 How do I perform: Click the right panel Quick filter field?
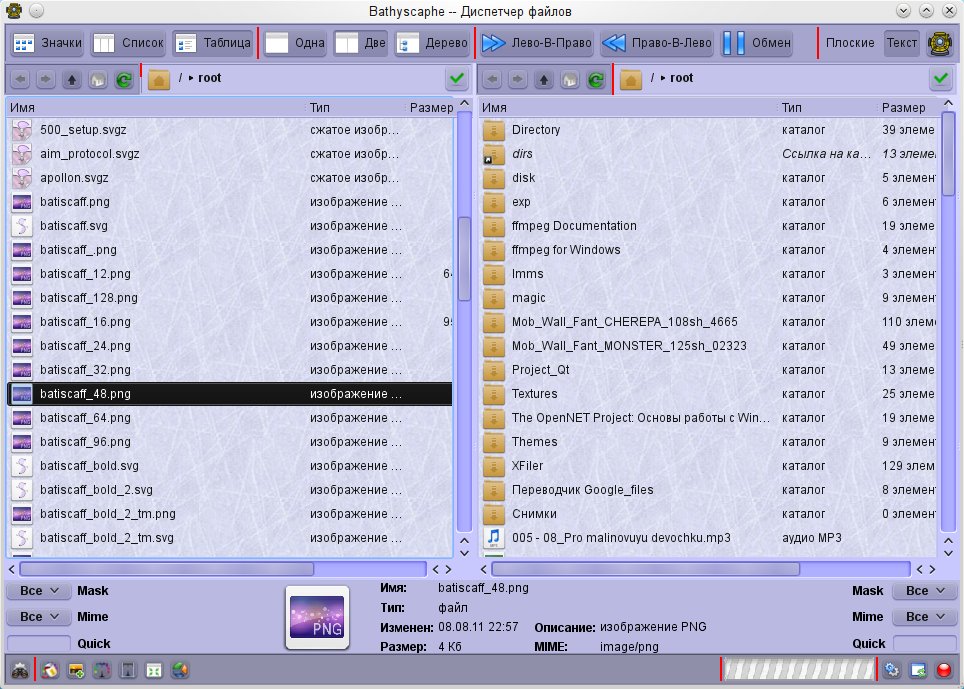[x=925, y=644]
